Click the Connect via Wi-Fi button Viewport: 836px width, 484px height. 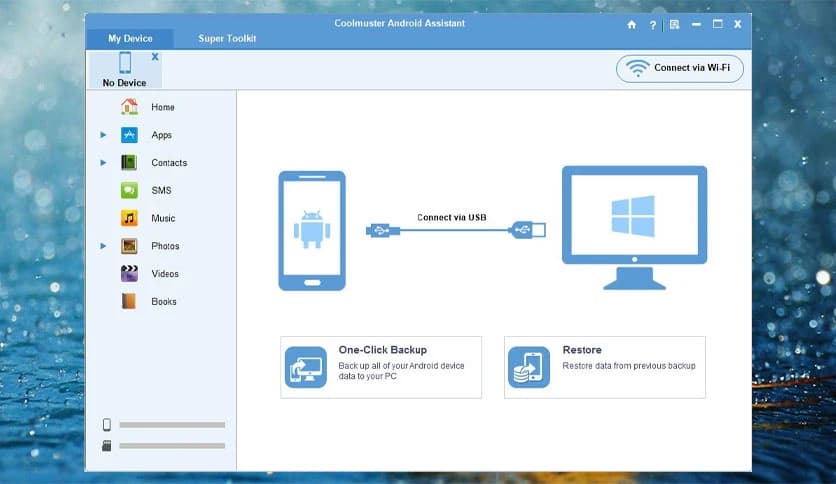click(x=680, y=68)
